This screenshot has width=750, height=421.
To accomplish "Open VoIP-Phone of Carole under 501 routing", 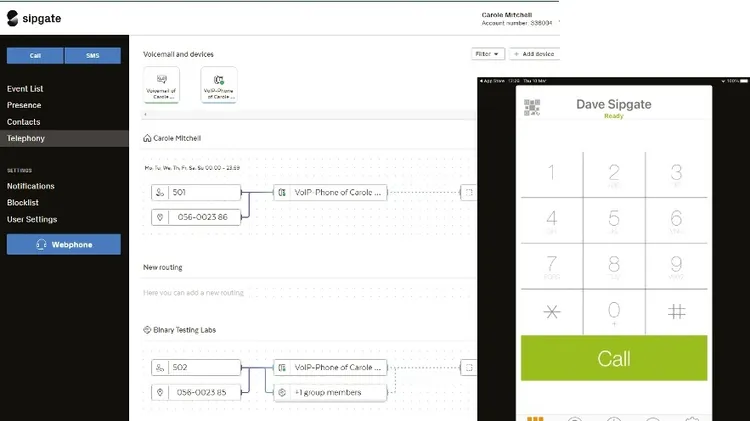I will [x=330, y=192].
